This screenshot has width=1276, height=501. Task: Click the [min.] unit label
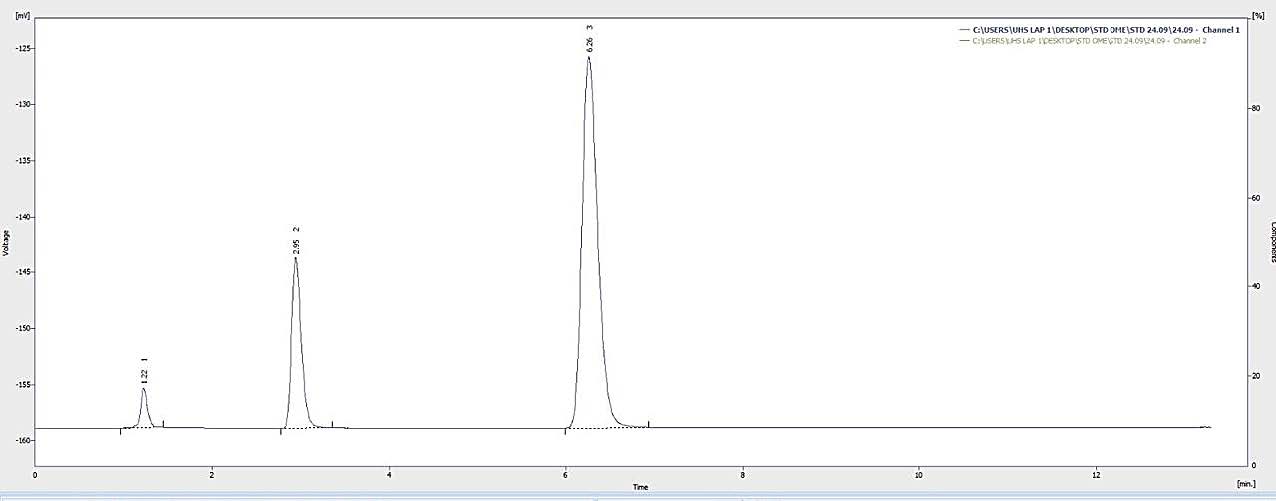pos(1245,483)
